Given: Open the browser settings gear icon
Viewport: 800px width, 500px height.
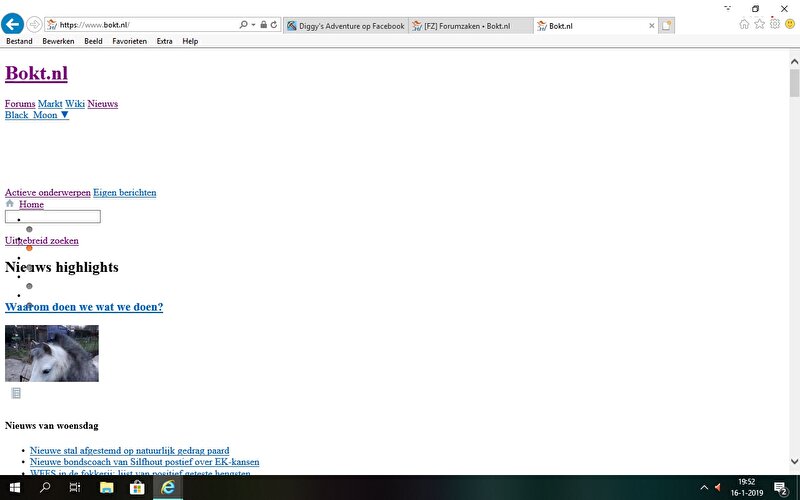Looking at the screenshot, I should (775, 23).
